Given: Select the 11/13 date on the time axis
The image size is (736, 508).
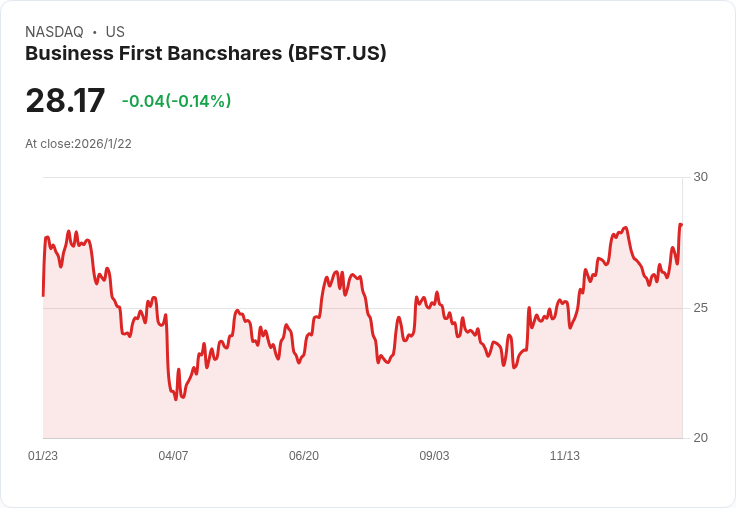Looking at the screenshot, I should pos(565,456).
